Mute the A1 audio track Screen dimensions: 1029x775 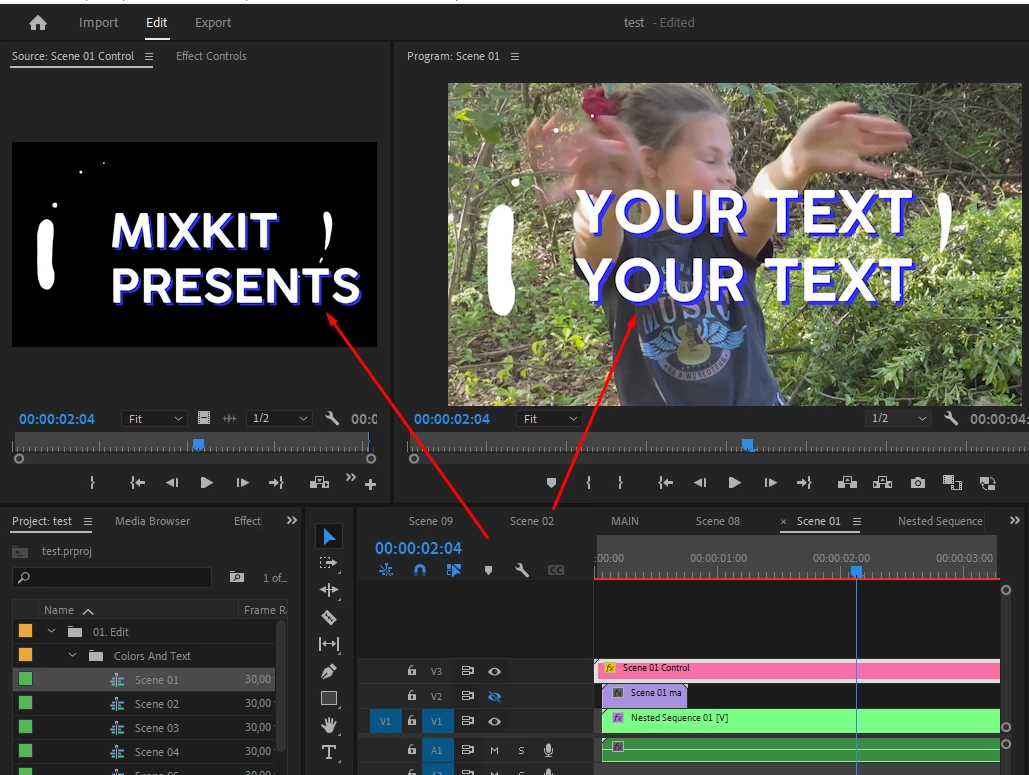point(494,750)
